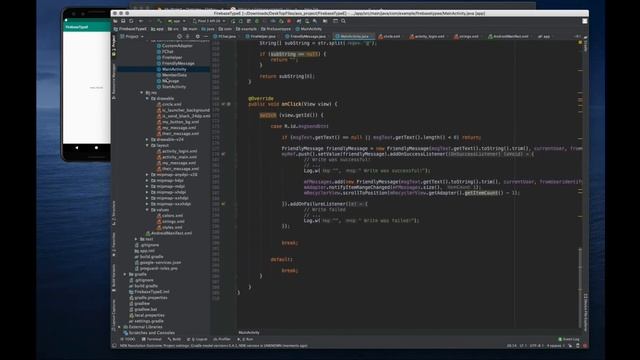Collapse the layout folder
This screenshot has width=640, height=360.
[x=147, y=145]
